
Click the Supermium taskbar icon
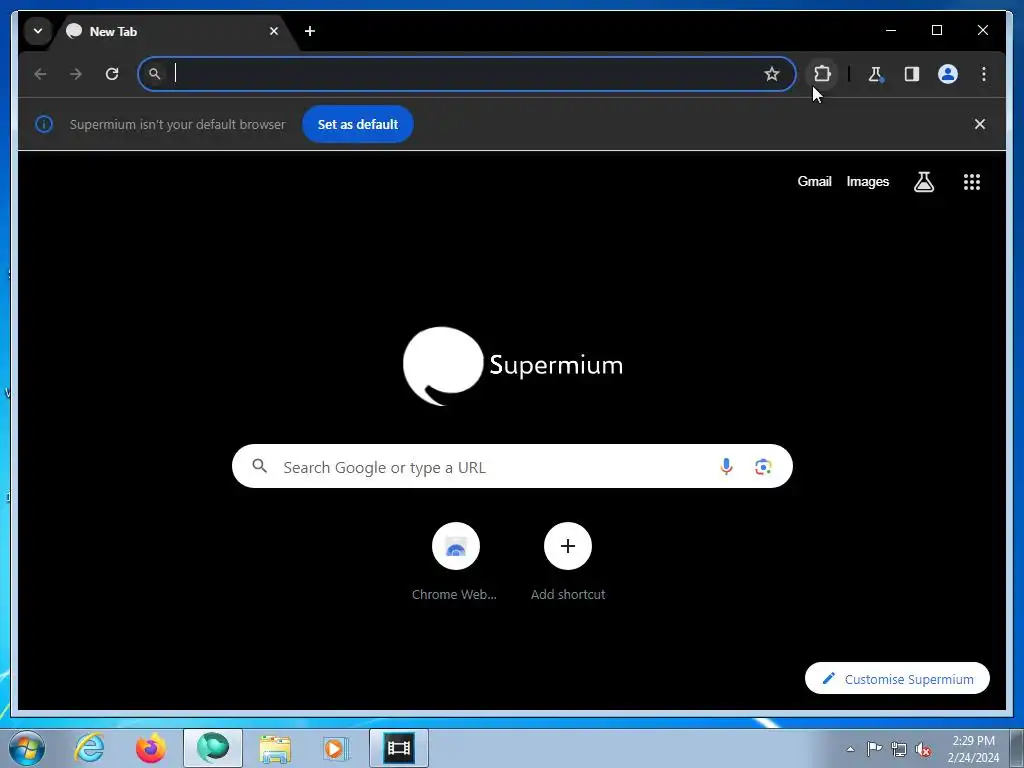[x=213, y=748]
